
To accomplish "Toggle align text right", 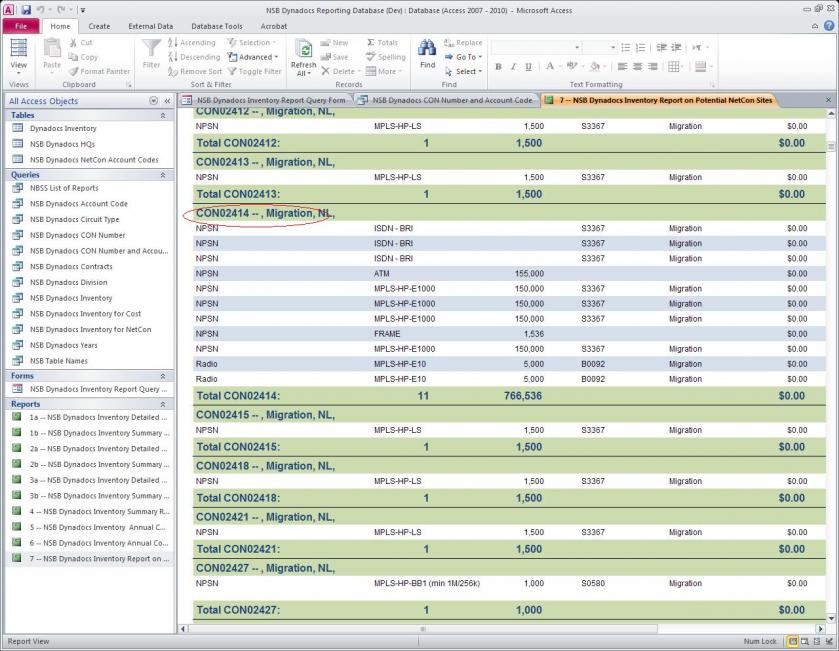I will [x=652, y=67].
